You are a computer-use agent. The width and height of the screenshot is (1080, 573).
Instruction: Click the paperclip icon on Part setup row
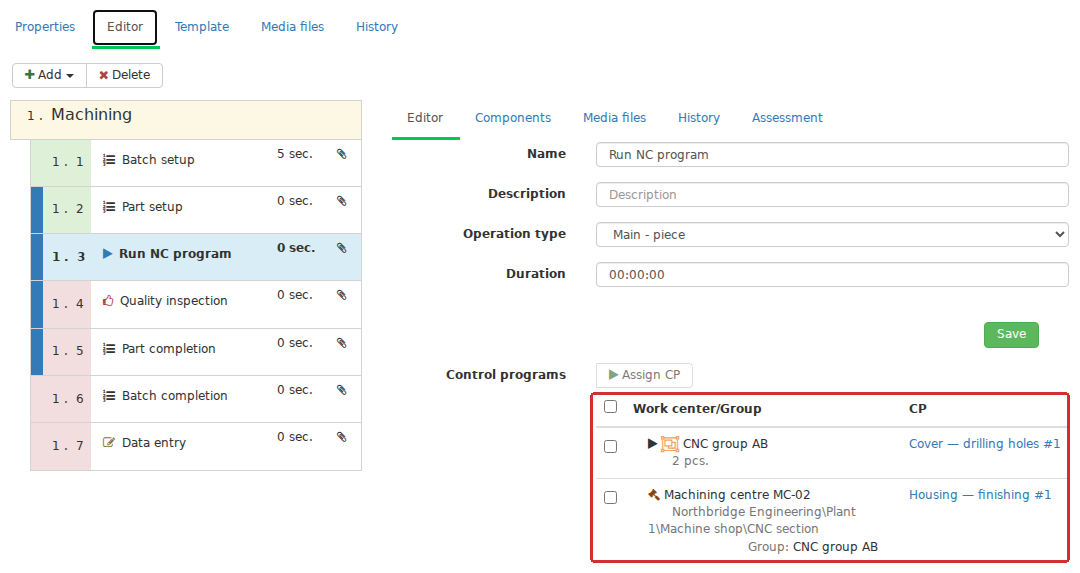coord(342,201)
